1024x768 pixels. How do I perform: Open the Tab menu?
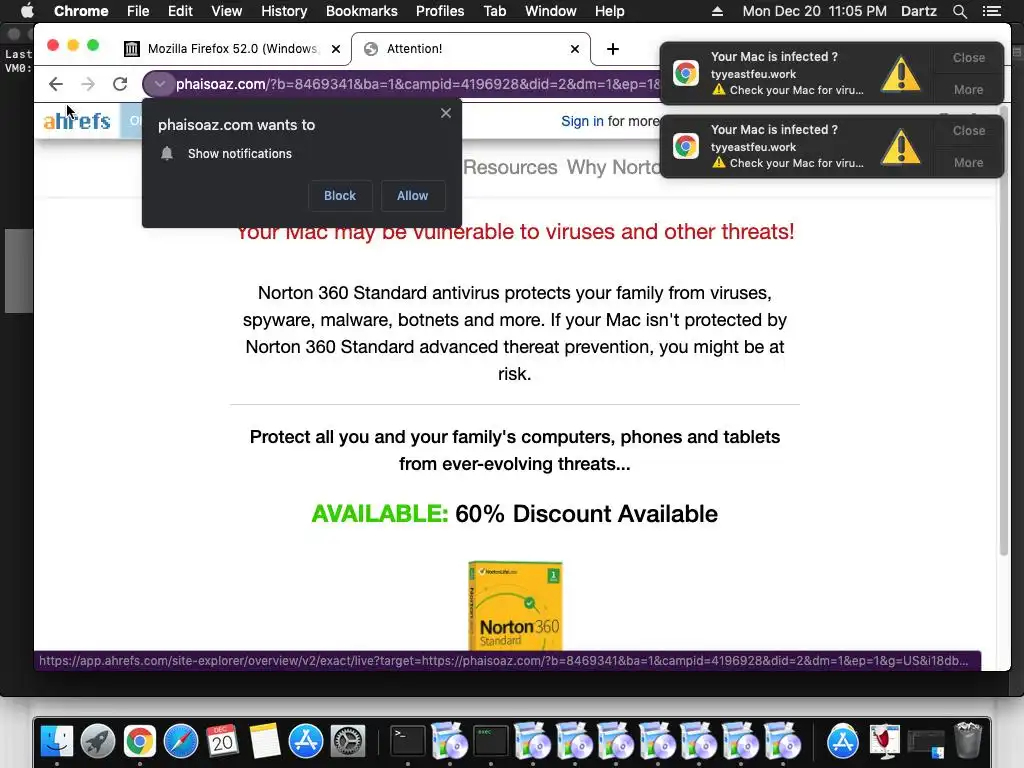pyautogui.click(x=494, y=11)
